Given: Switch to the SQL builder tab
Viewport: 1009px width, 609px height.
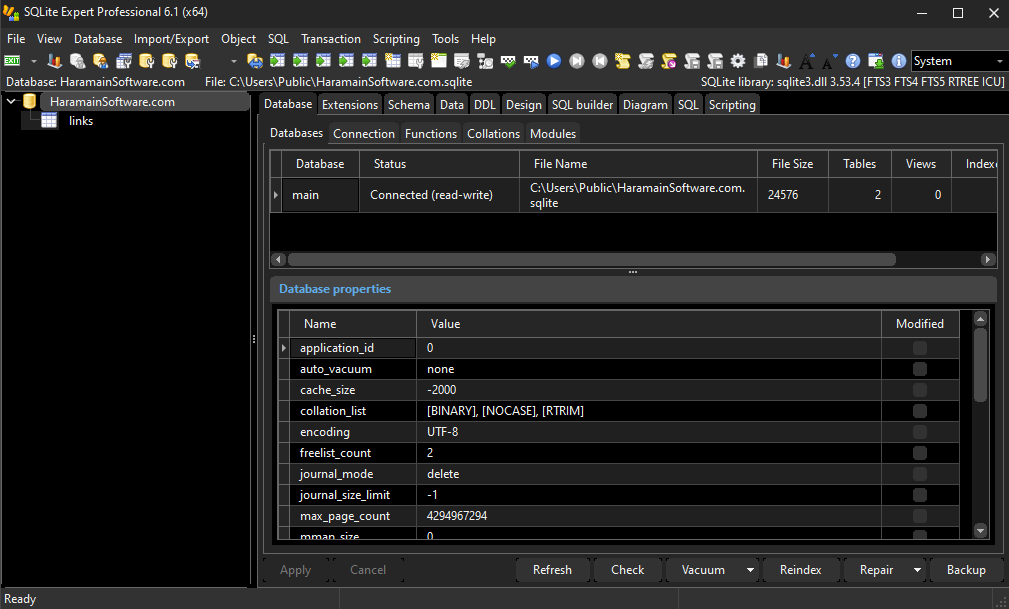Looking at the screenshot, I should [582, 104].
